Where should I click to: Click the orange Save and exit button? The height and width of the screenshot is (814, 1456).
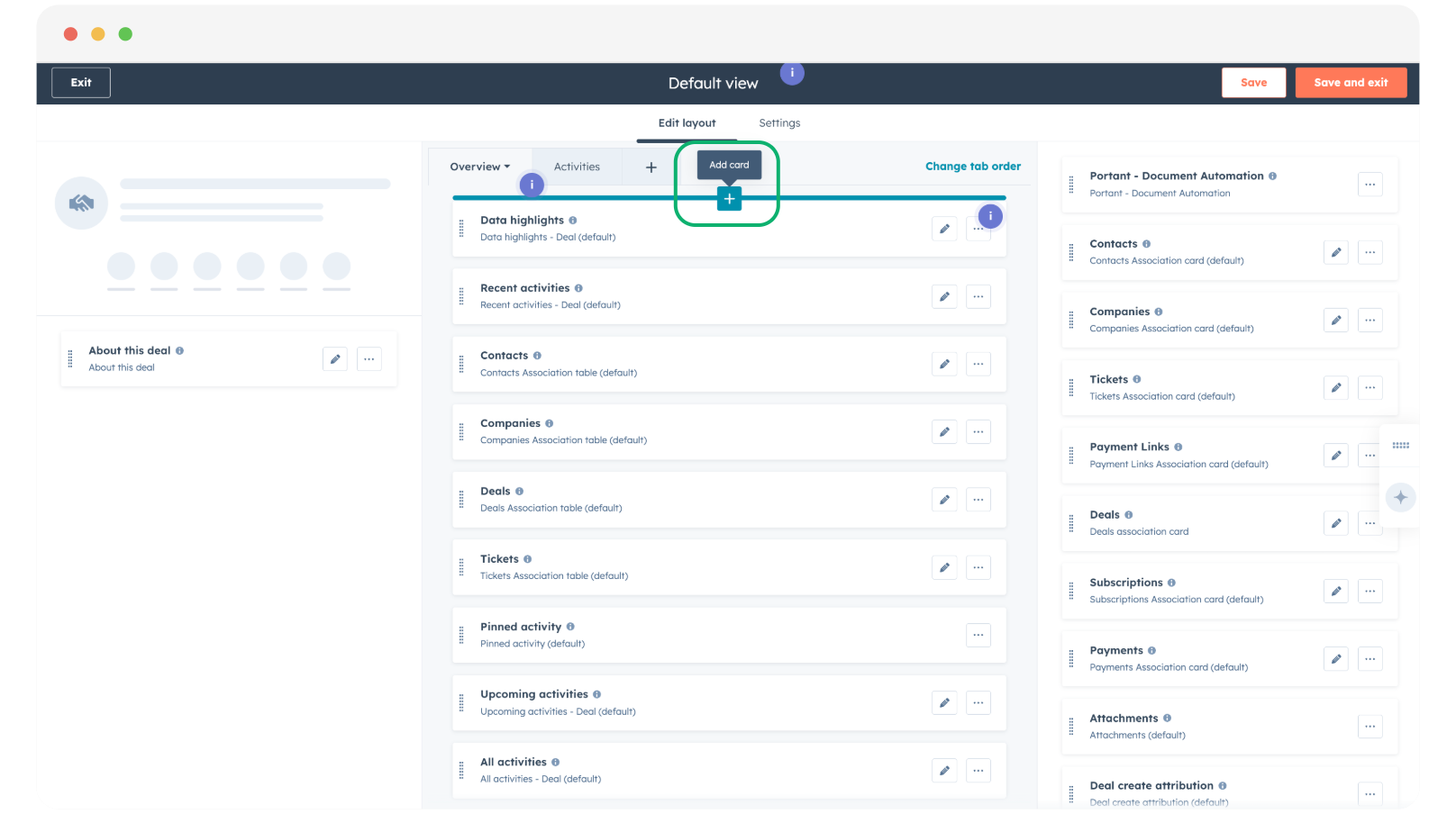coord(1351,83)
